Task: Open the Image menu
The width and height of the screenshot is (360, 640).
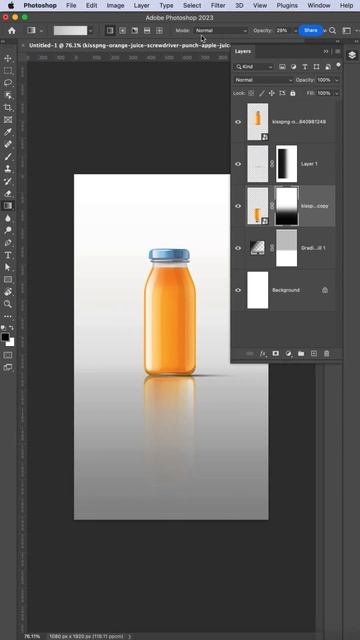Action: pyautogui.click(x=116, y=5)
